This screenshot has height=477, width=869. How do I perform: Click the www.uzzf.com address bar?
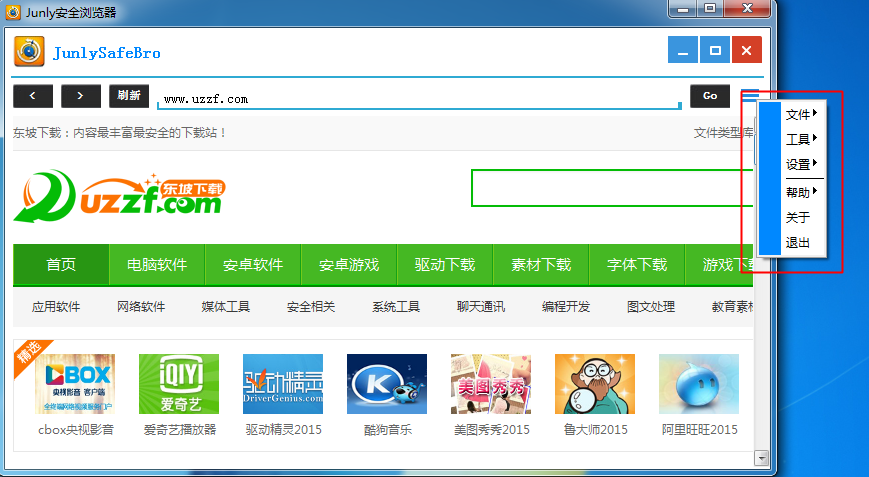419,99
